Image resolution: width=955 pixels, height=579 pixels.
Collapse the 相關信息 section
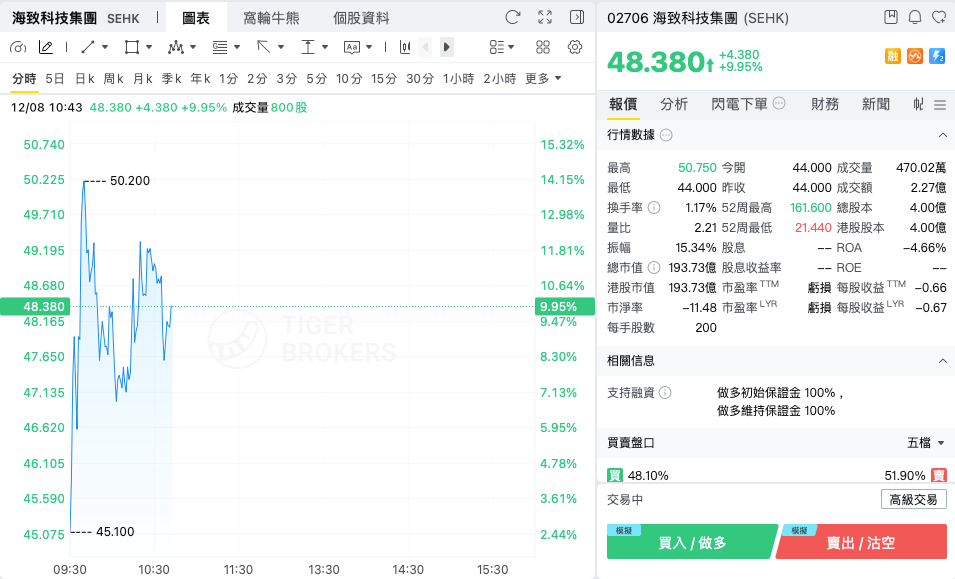(x=942, y=361)
